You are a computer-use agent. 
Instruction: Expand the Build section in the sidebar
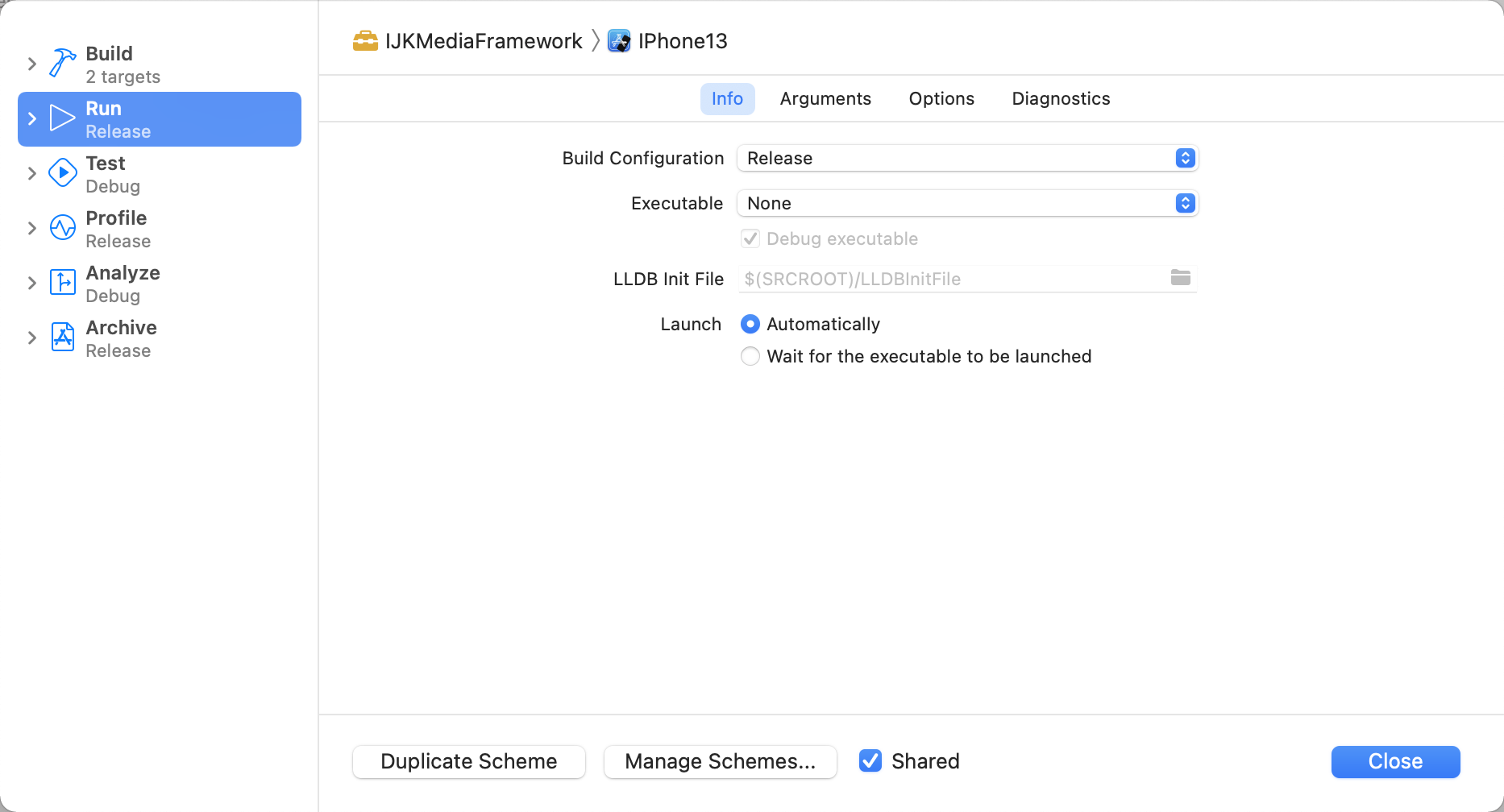(x=31, y=64)
